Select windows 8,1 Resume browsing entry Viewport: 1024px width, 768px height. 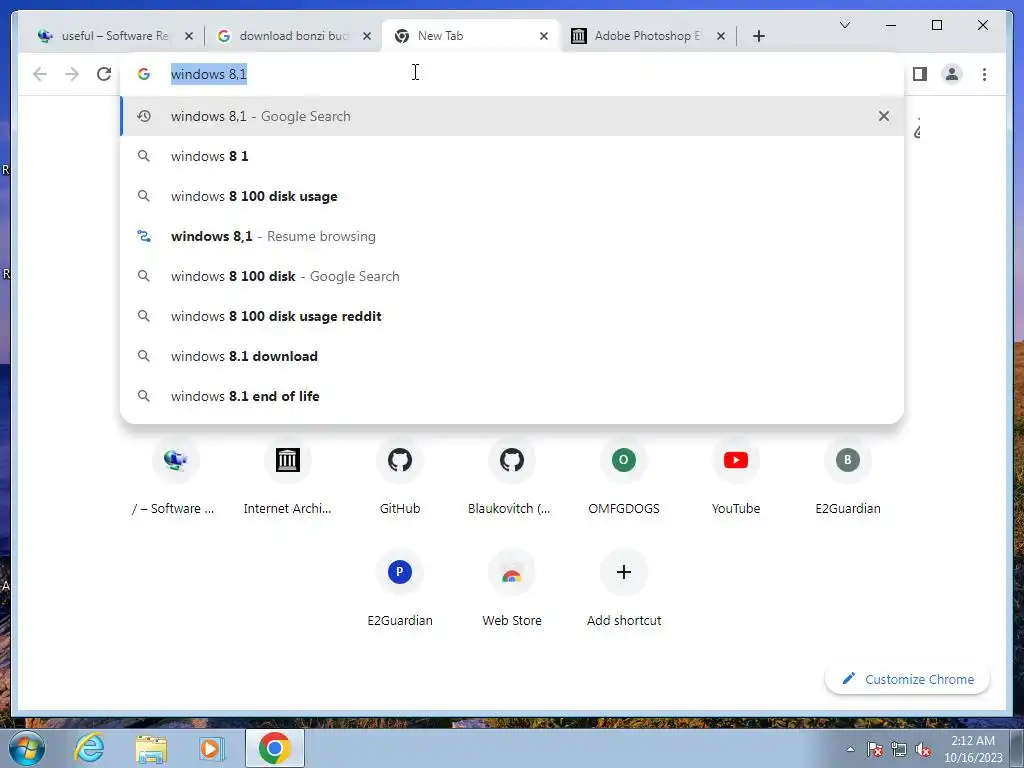pos(513,236)
